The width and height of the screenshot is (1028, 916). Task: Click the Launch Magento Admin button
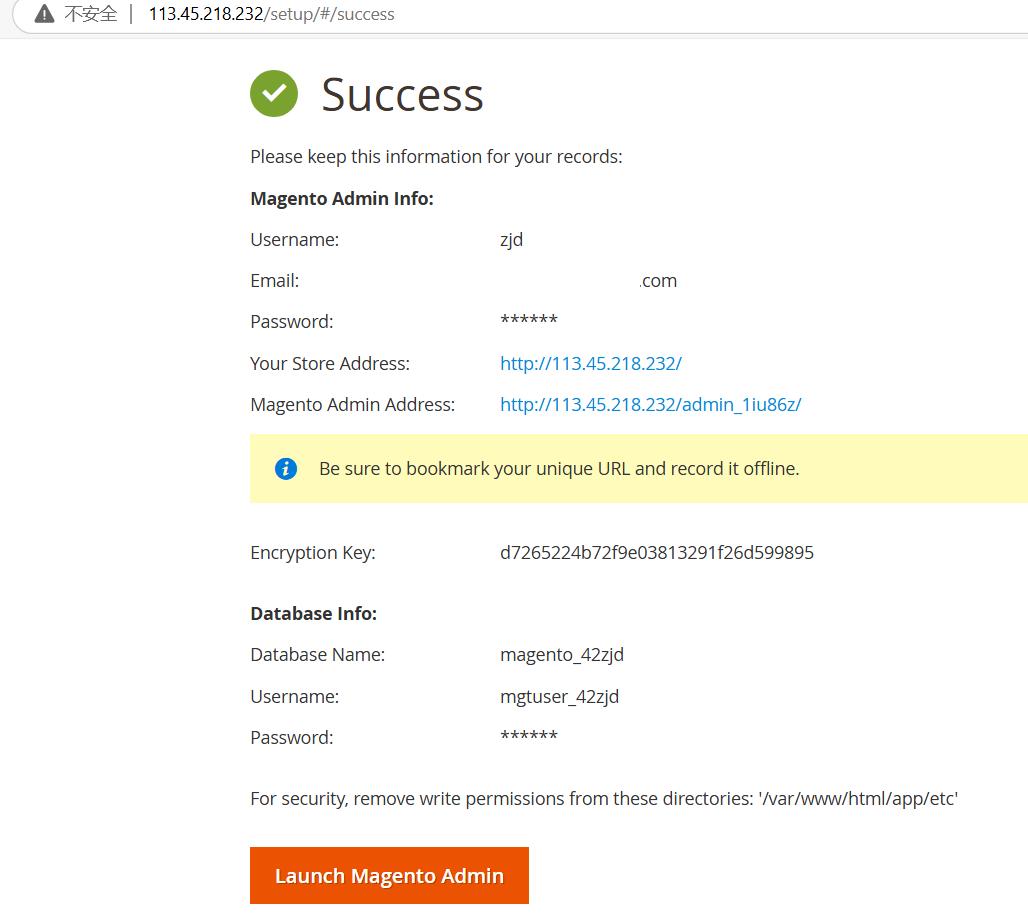(x=389, y=875)
